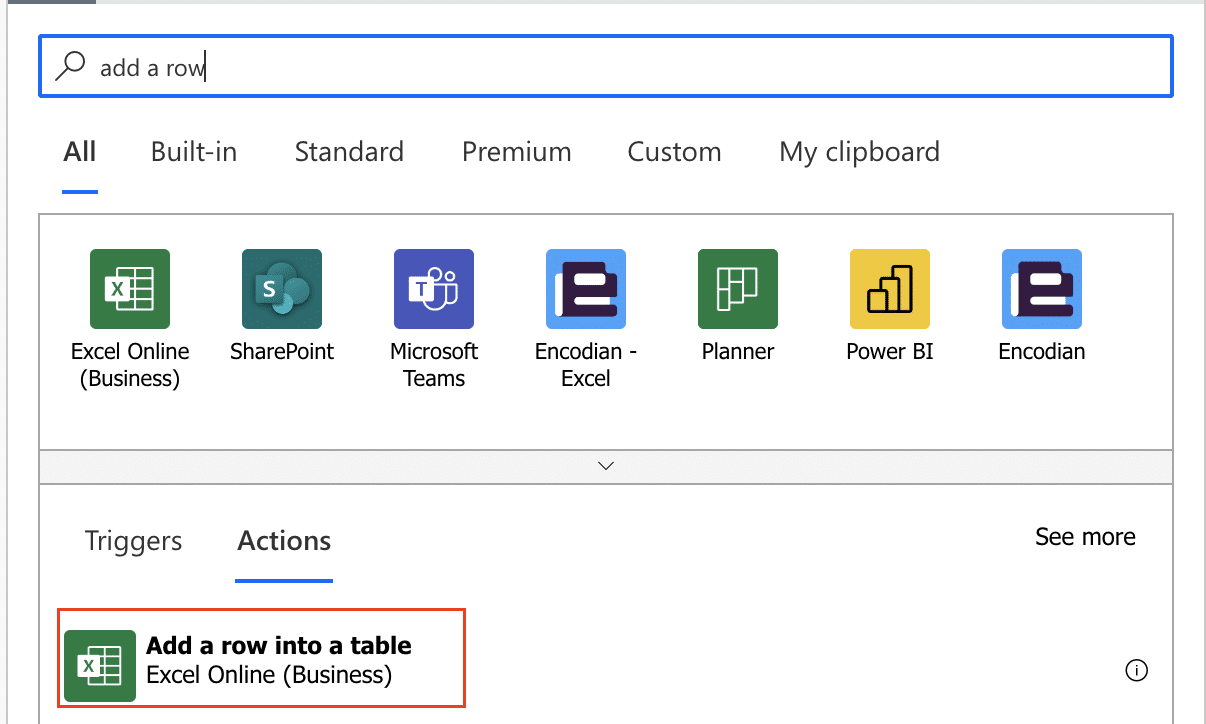The height and width of the screenshot is (724, 1206).
Task: Select the Encodian - Excel connector
Action: [586, 289]
